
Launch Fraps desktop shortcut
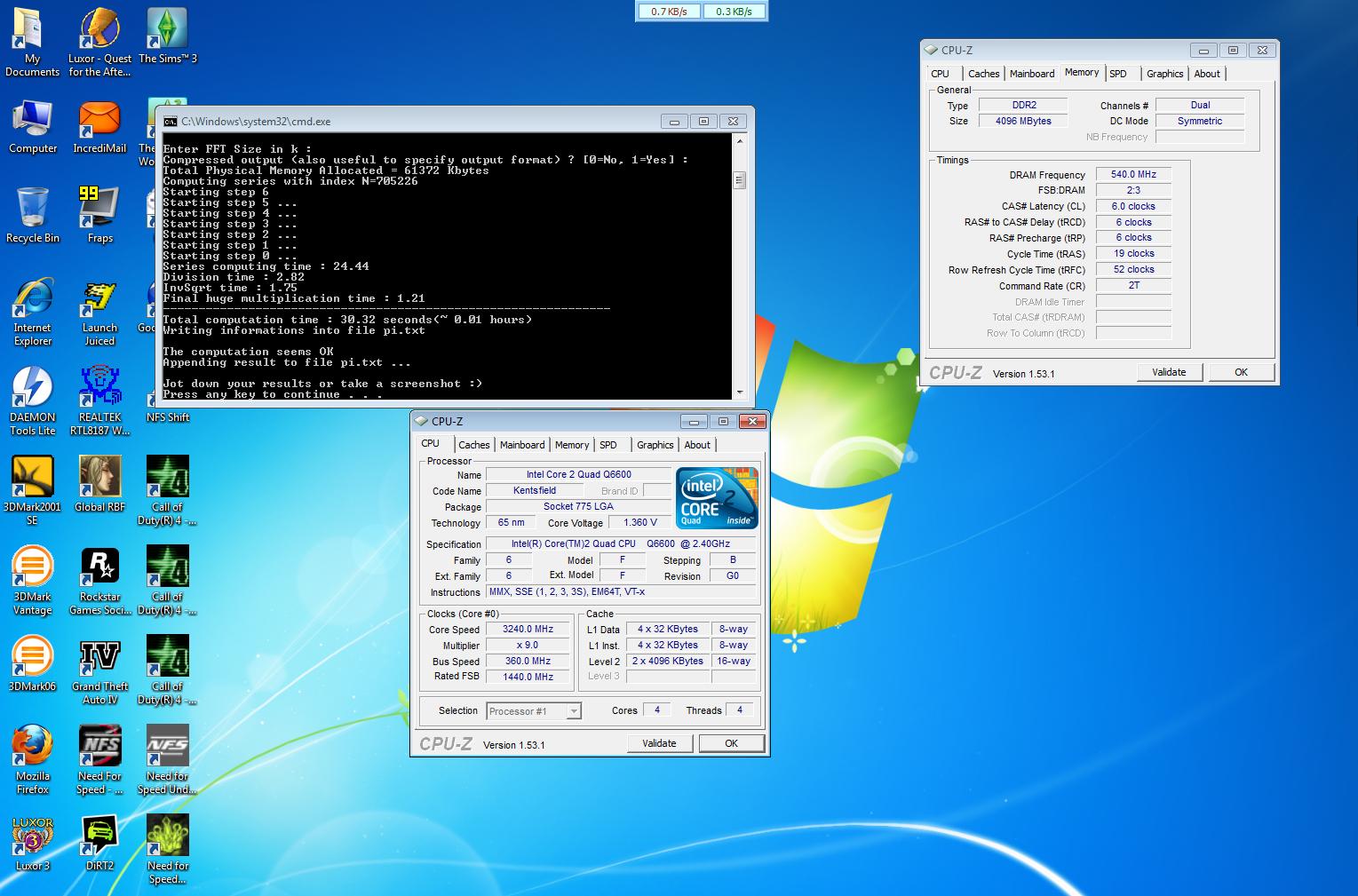(x=99, y=215)
